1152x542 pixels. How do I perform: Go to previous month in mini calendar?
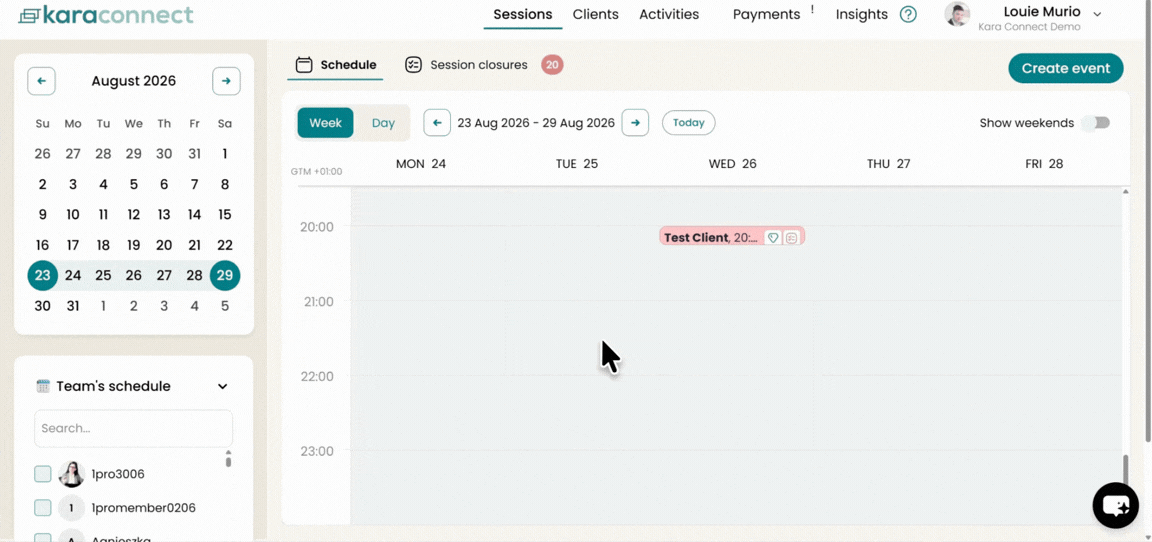pyautogui.click(x=41, y=81)
